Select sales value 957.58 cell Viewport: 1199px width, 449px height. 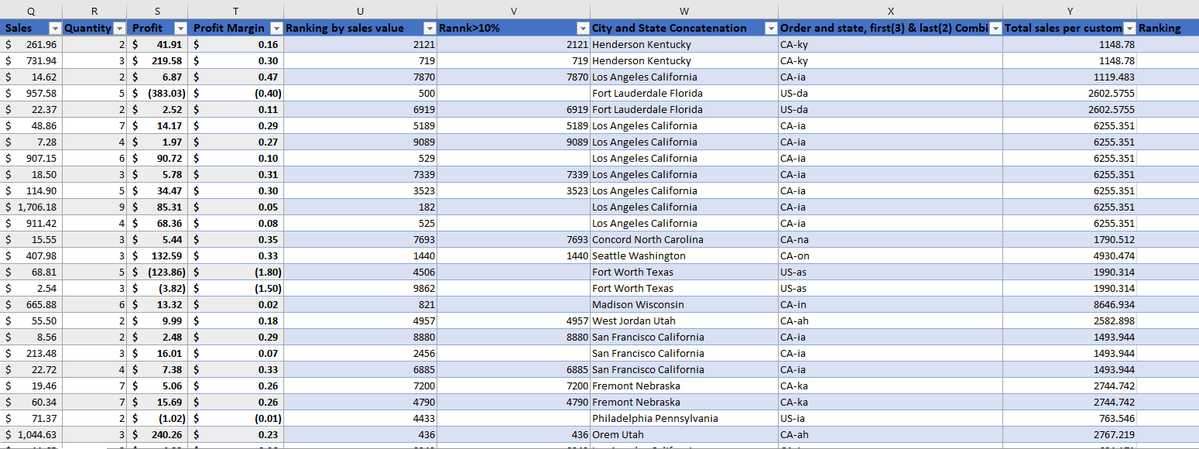[x=31, y=93]
